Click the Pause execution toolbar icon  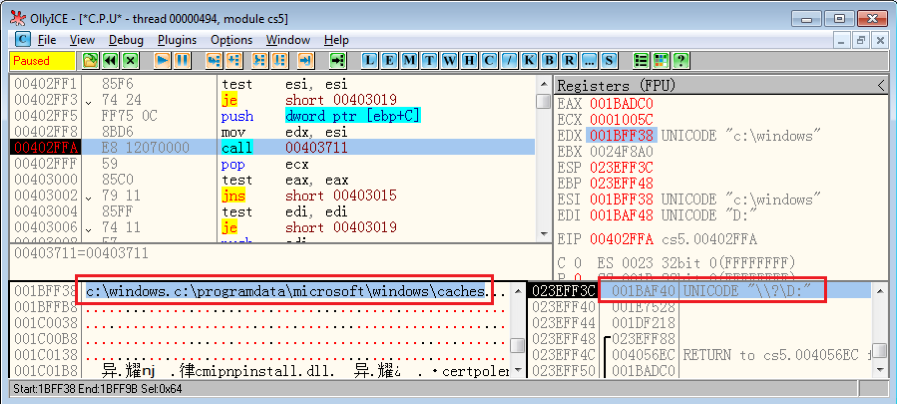[182, 60]
